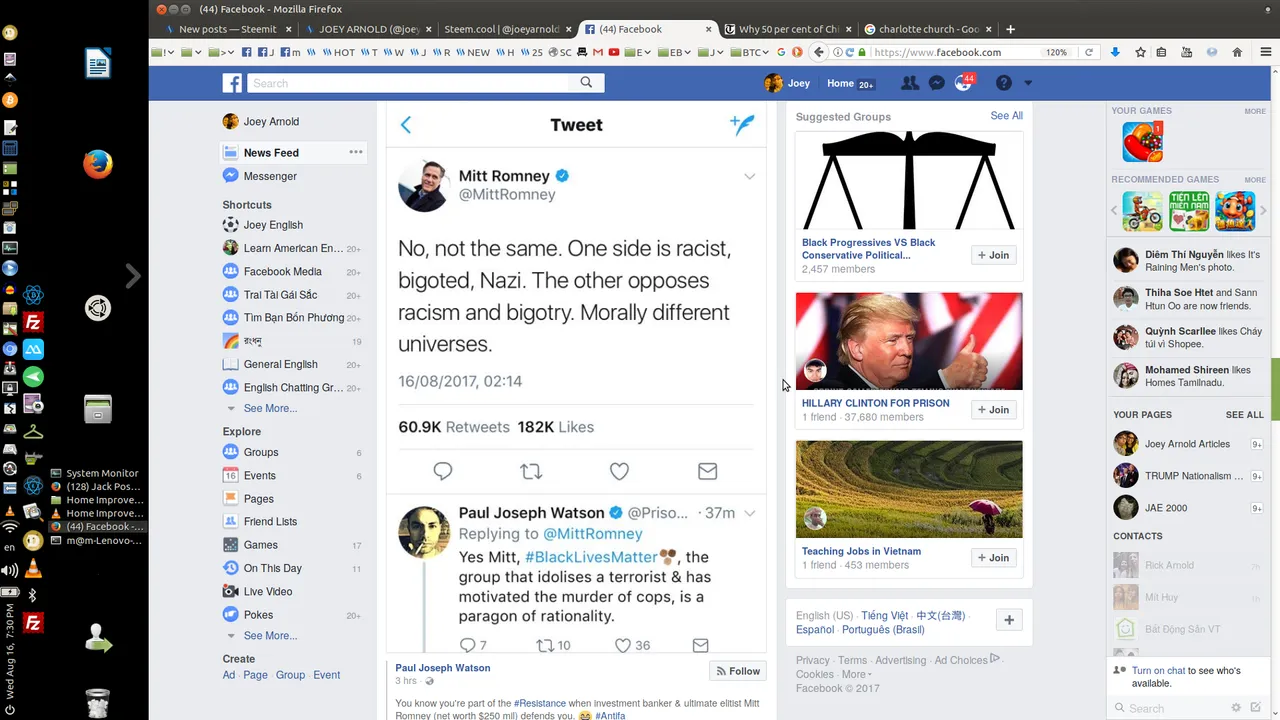Viewport: 1280px width, 720px height.
Task: Expand See More under Shortcuts
Action: click(270, 408)
